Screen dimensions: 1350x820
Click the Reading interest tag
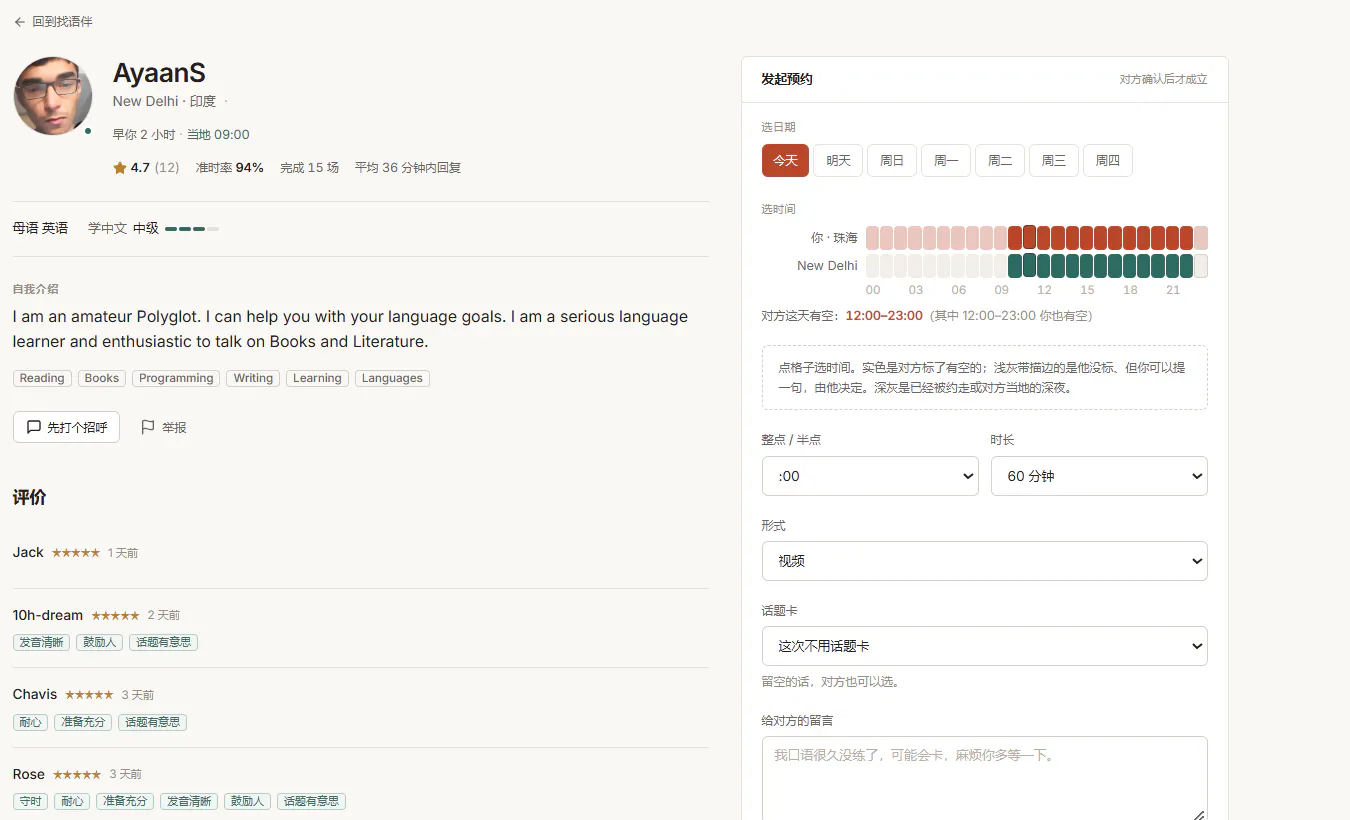tap(42, 378)
